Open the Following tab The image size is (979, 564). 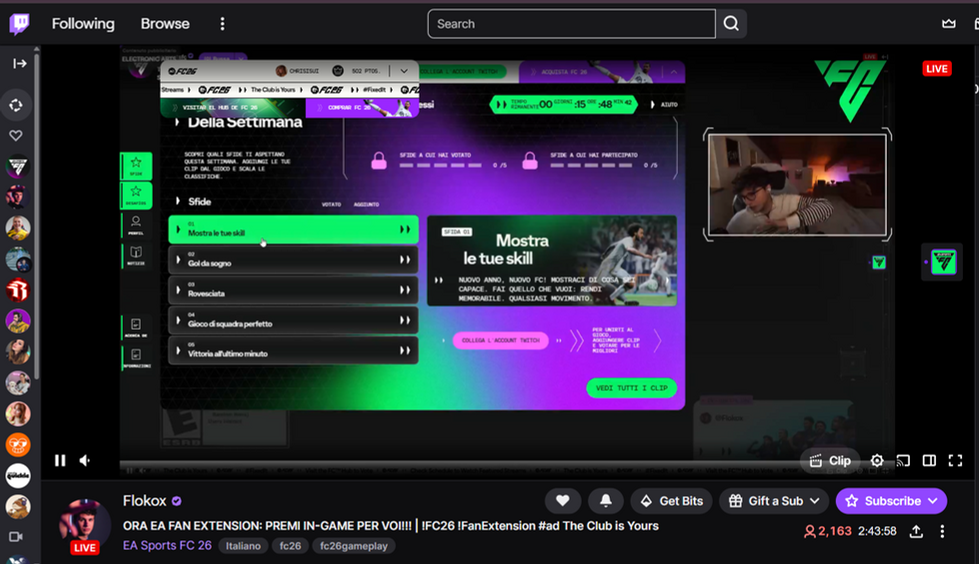tap(83, 24)
